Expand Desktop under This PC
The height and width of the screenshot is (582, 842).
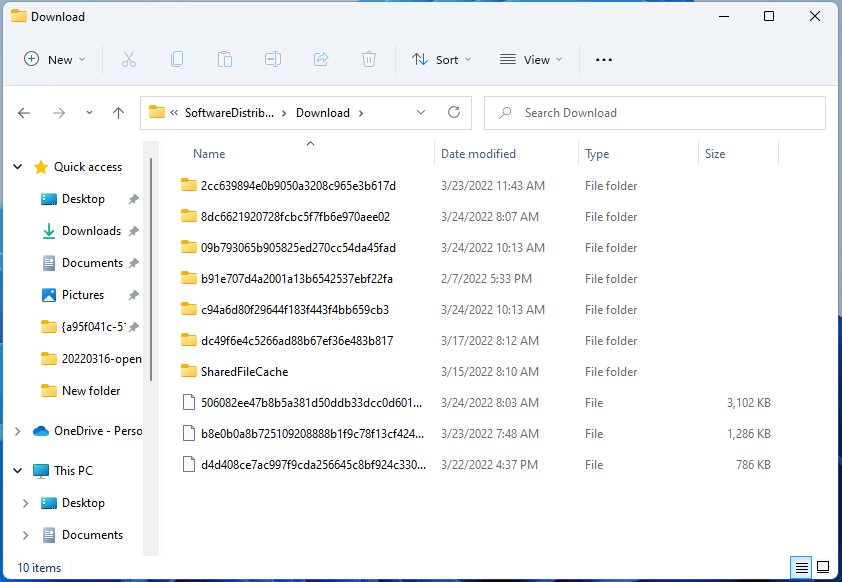coord(25,503)
